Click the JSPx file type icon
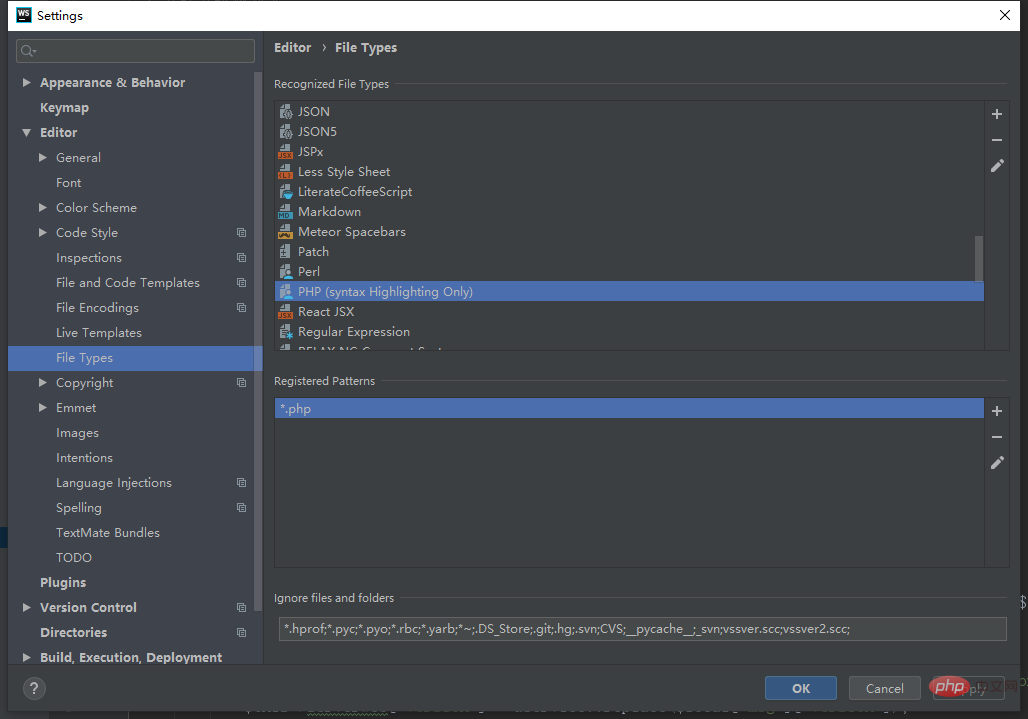Viewport: 1028px width, 719px height. tap(285, 151)
